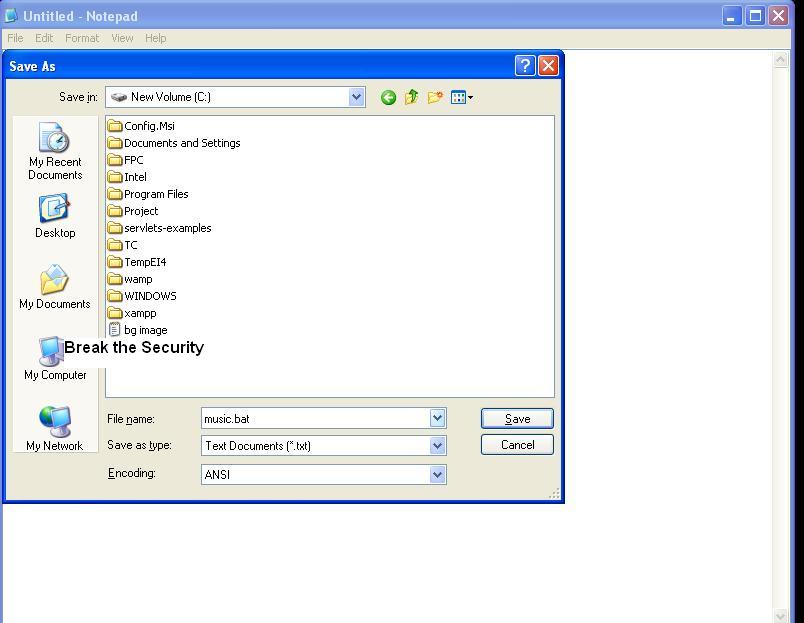804x623 pixels.
Task: Select the TC folder
Action: (123, 245)
